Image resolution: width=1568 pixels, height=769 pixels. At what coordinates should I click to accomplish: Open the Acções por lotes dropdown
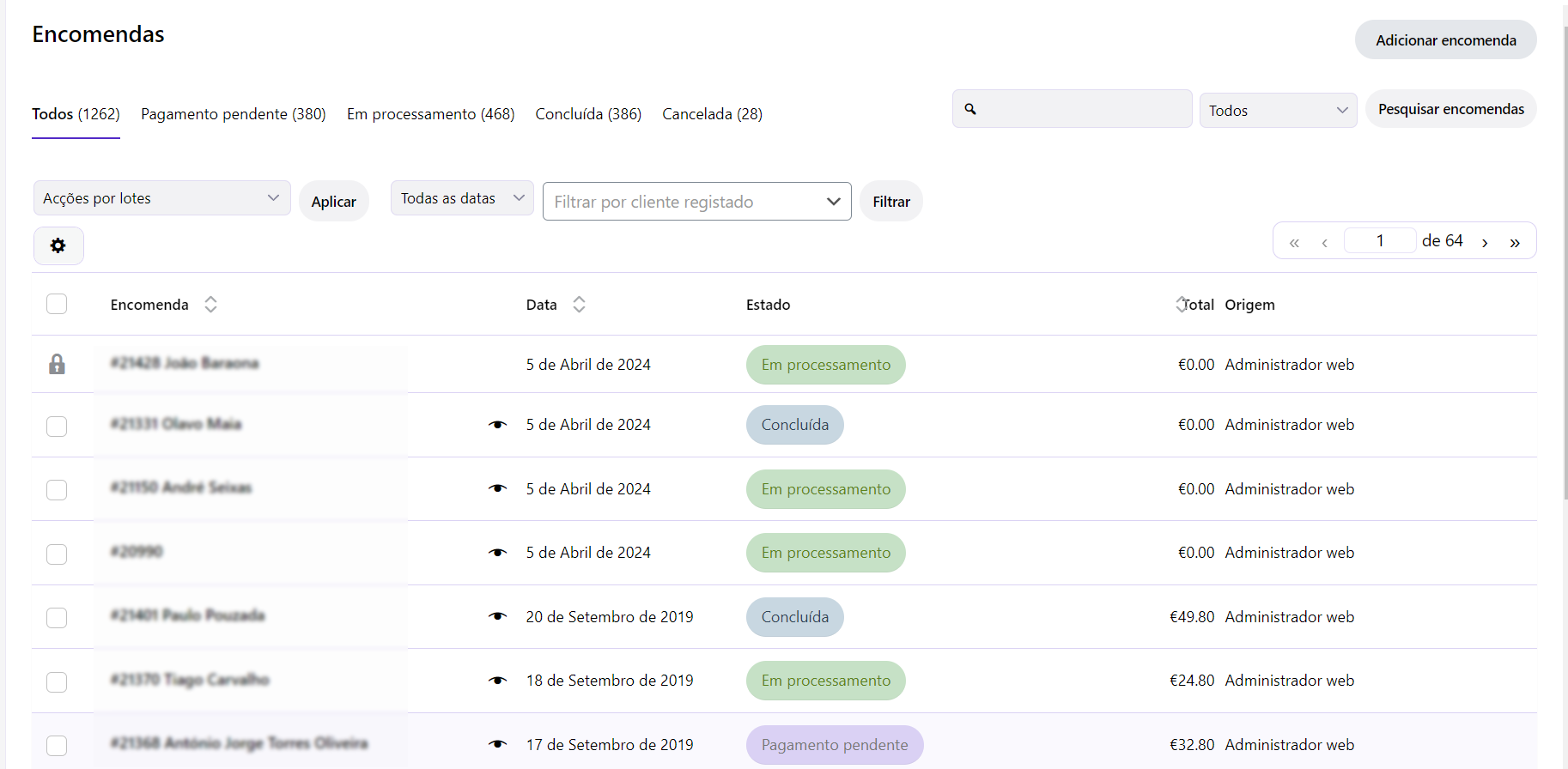tap(161, 198)
